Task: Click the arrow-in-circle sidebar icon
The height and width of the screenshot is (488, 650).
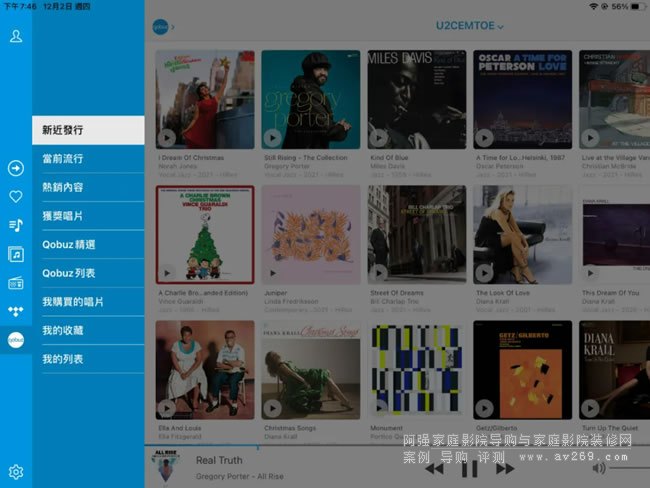Action: [x=16, y=168]
